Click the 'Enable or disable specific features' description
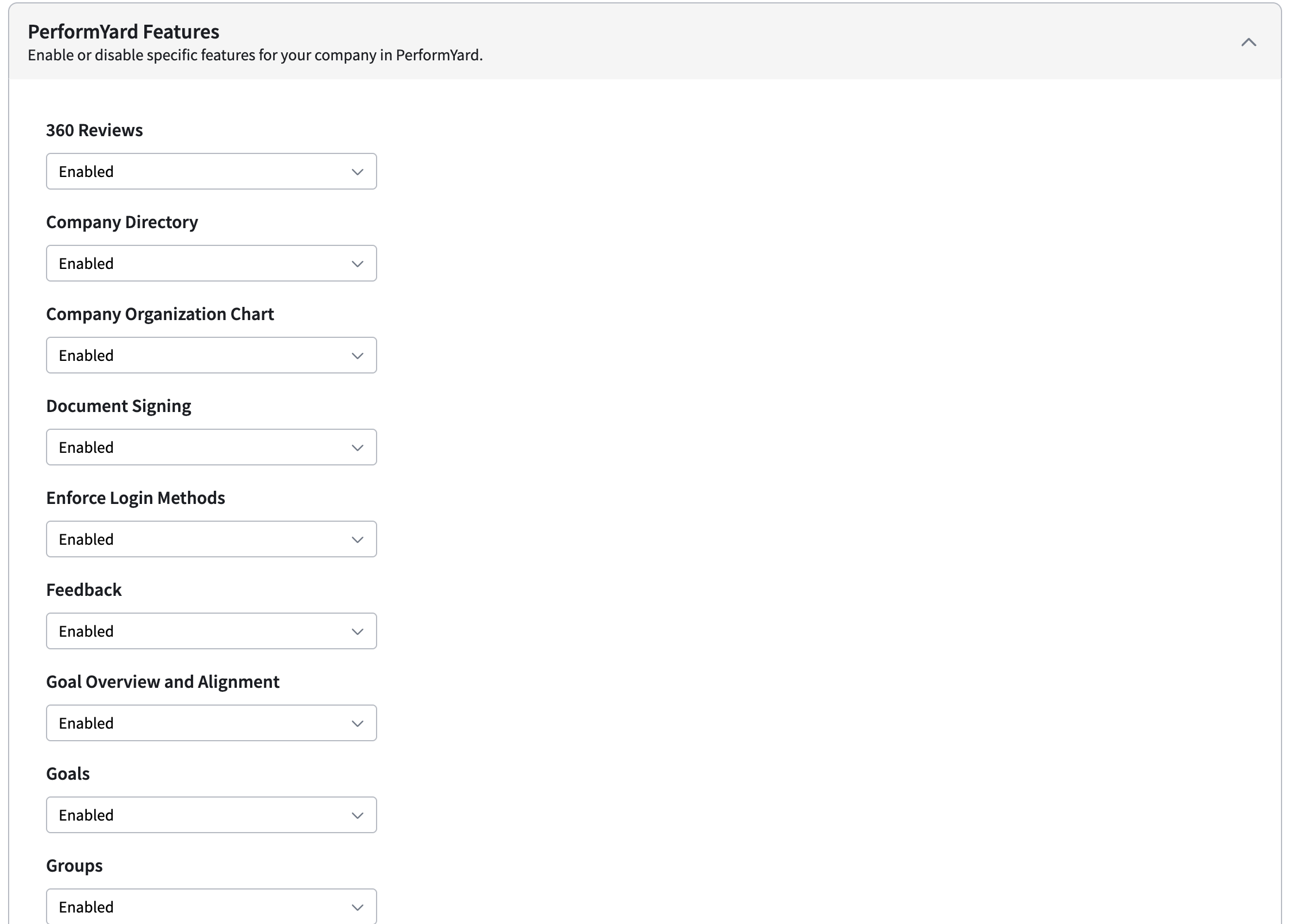 click(255, 55)
